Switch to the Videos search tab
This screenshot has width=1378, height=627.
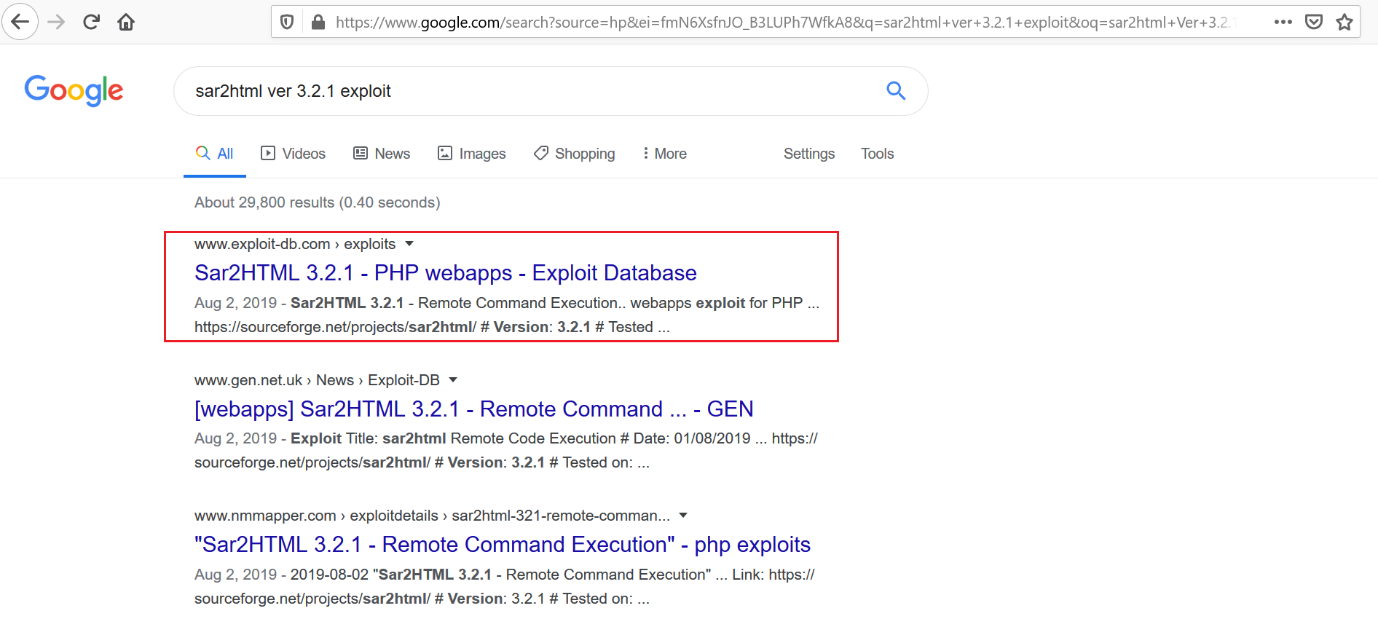click(293, 154)
